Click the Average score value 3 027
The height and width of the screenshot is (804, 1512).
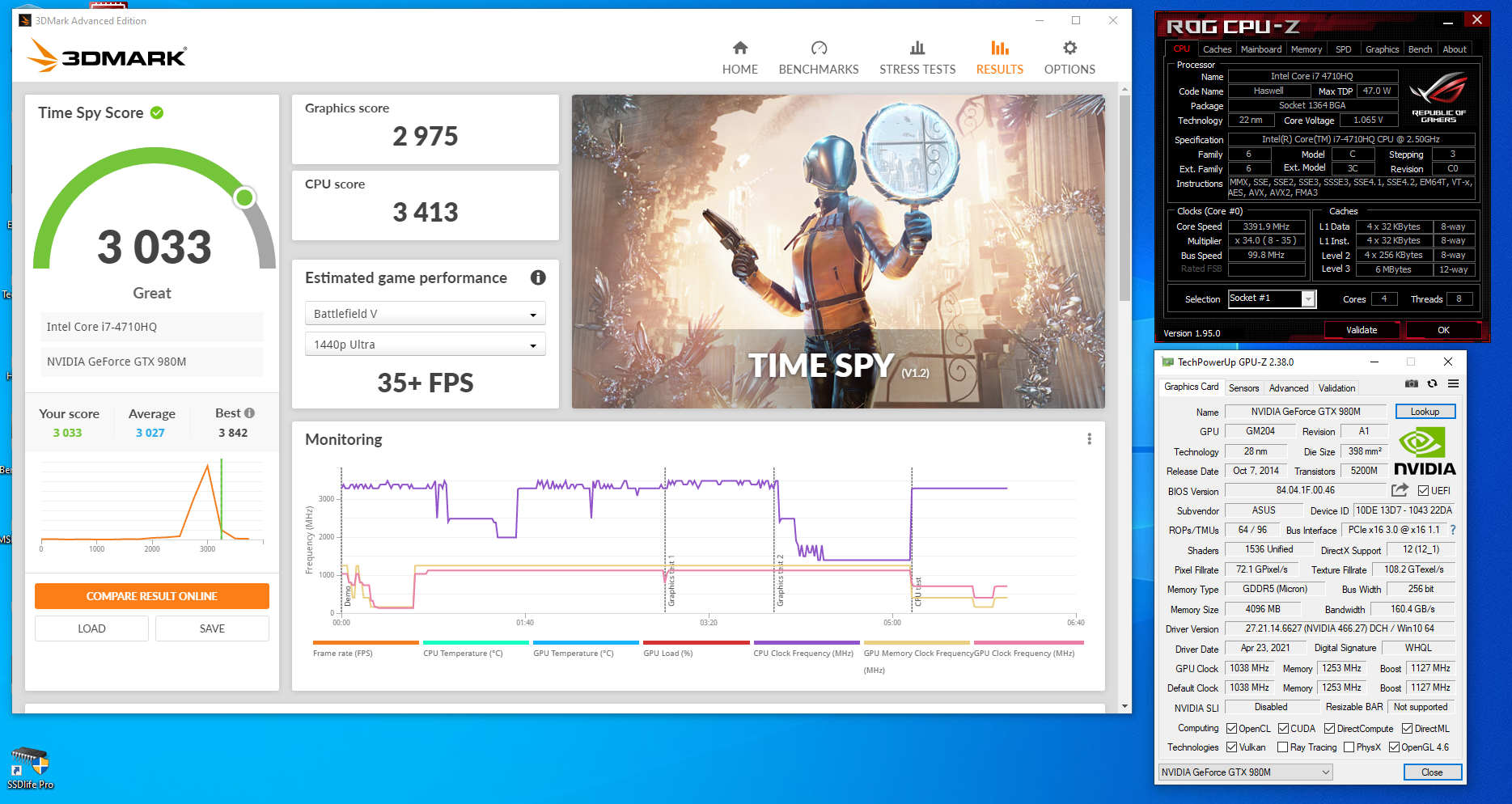[x=150, y=433]
